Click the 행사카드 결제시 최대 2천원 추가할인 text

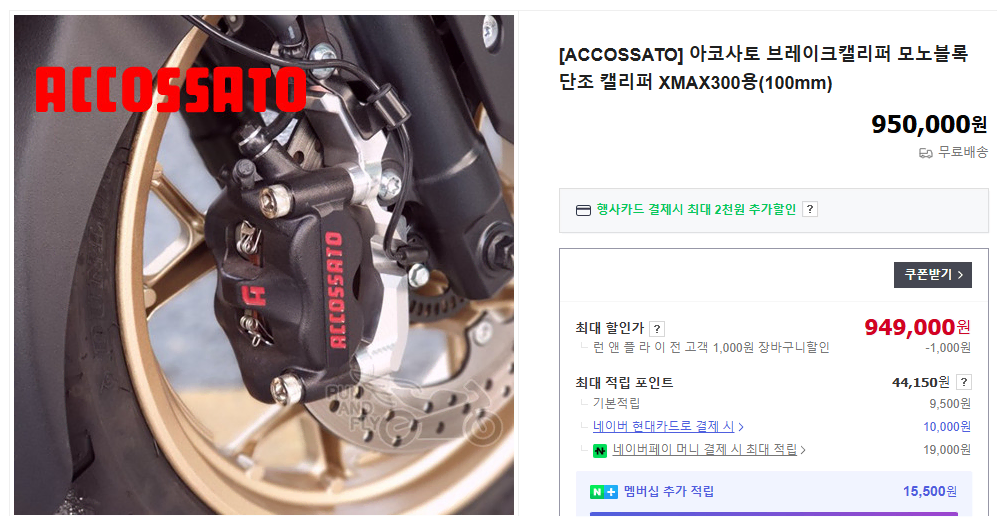click(x=696, y=209)
